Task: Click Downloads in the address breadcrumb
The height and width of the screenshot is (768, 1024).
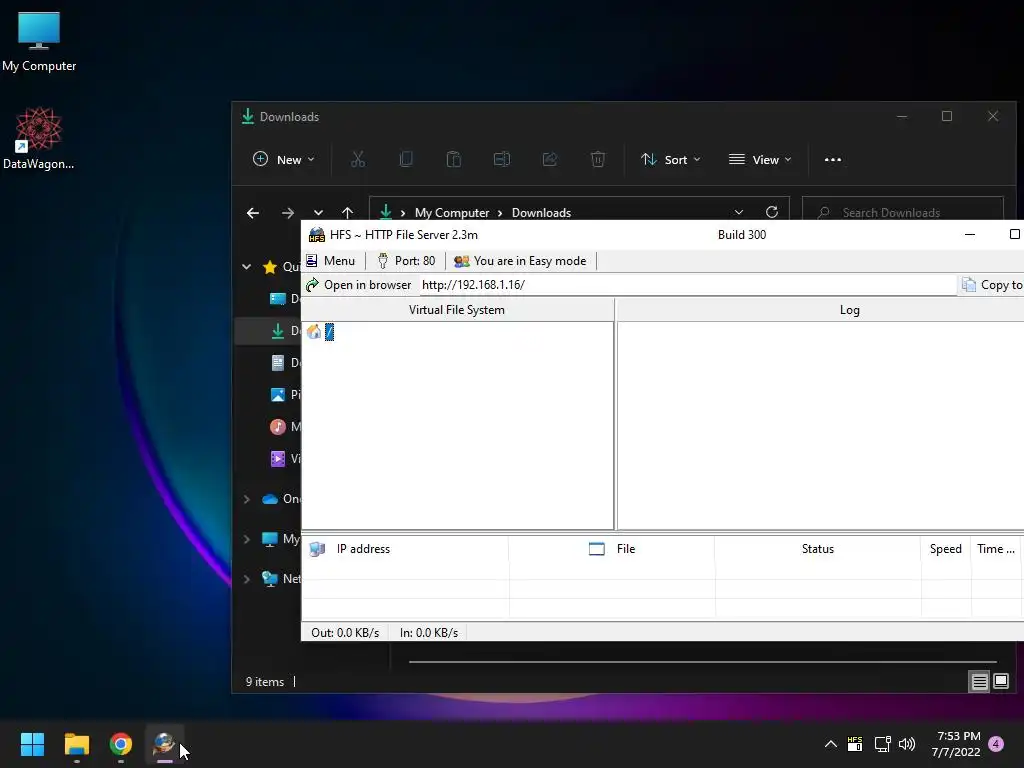Action: [541, 213]
